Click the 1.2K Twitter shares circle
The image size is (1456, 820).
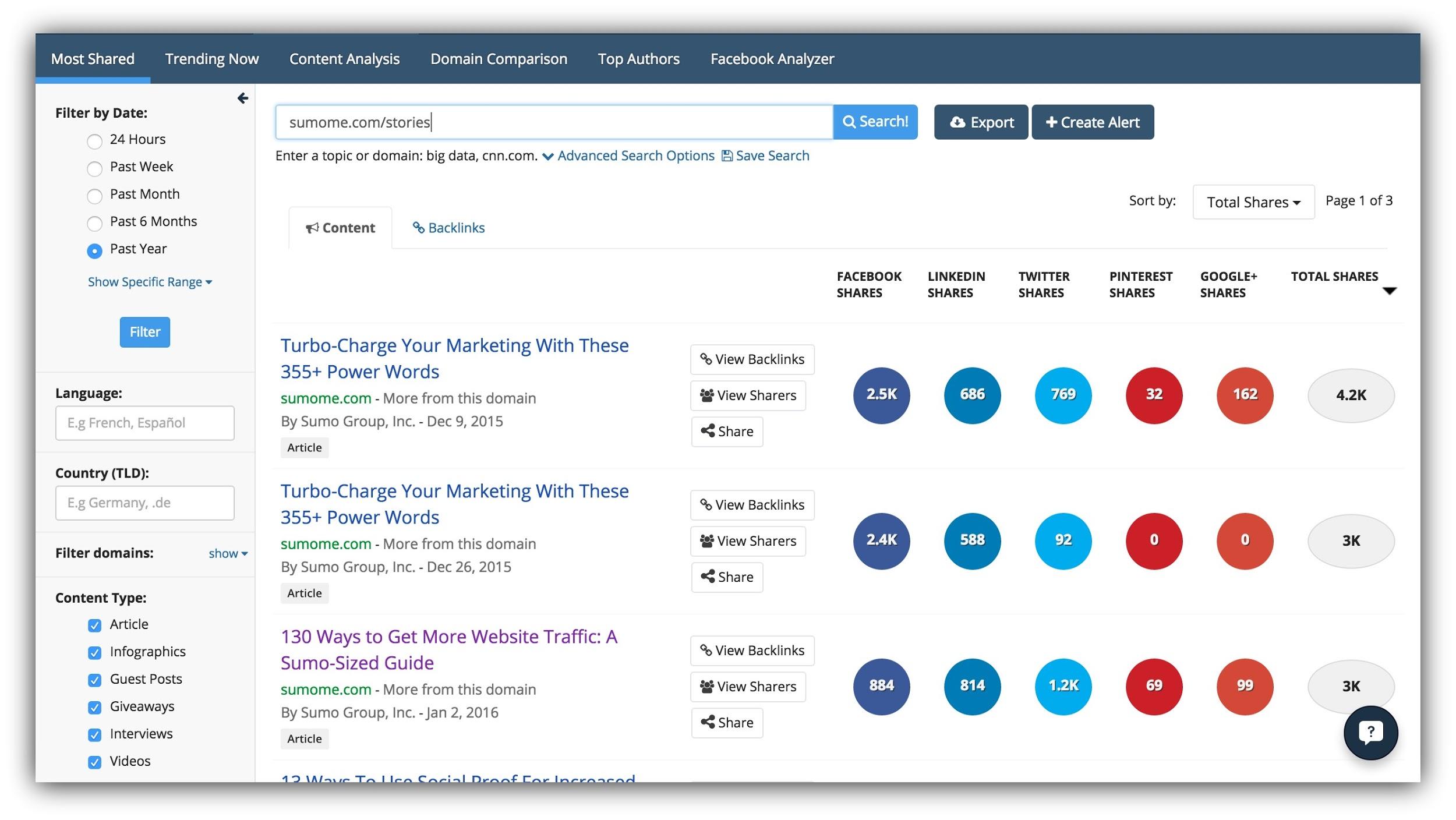(x=1063, y=686)
